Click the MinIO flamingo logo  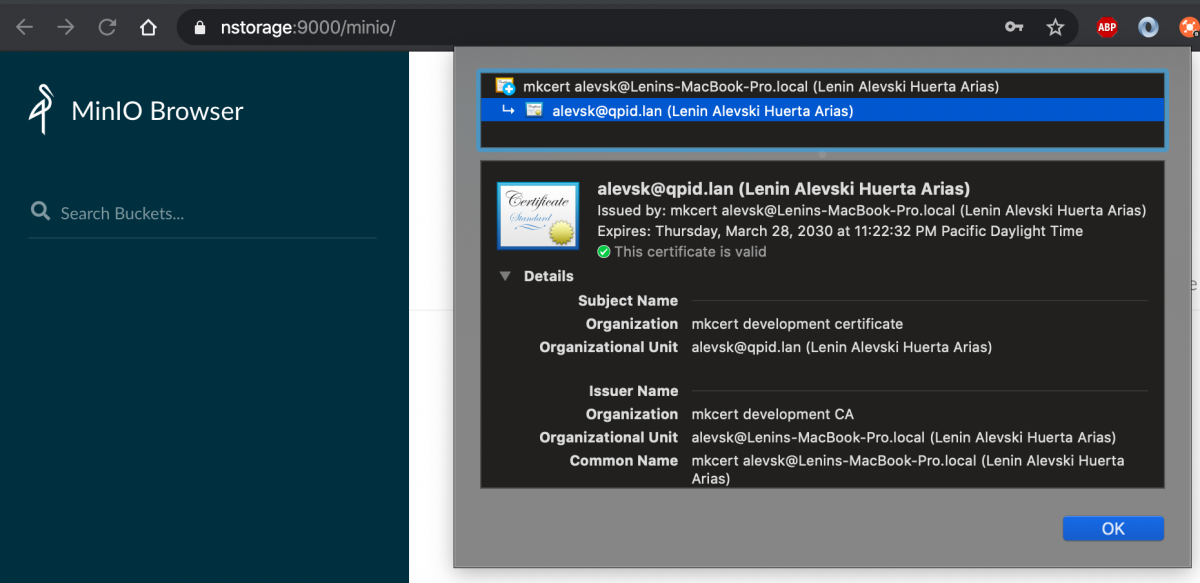coord(41,110)
